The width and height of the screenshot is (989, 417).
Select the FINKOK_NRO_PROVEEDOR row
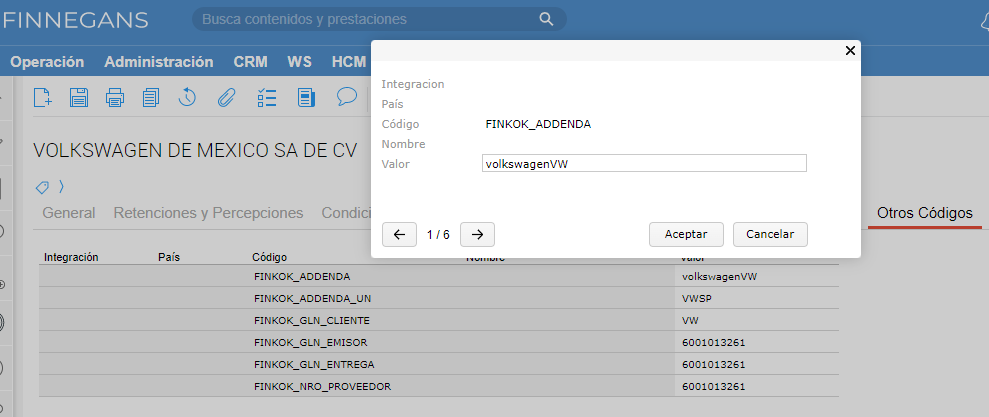(x=439, y=386)
